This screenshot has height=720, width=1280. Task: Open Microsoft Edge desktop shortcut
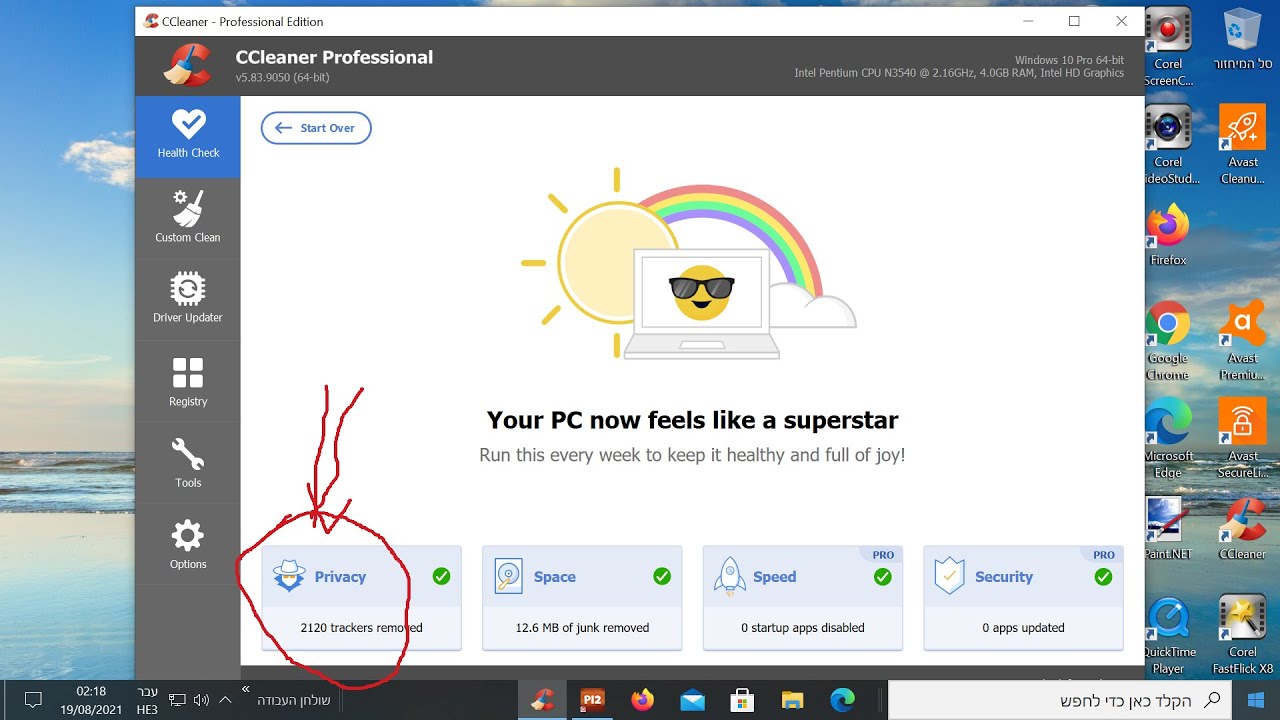(x=1168, y=440)
